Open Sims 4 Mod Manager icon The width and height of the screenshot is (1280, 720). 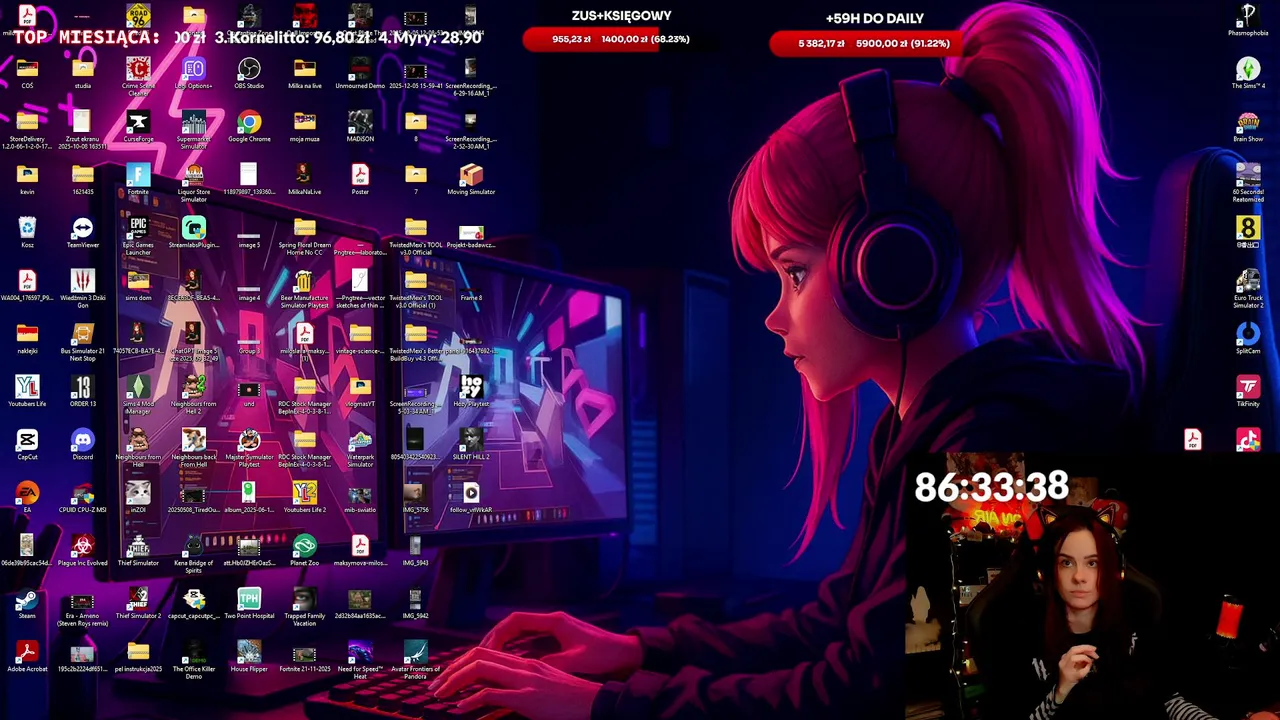pos(138,393)
